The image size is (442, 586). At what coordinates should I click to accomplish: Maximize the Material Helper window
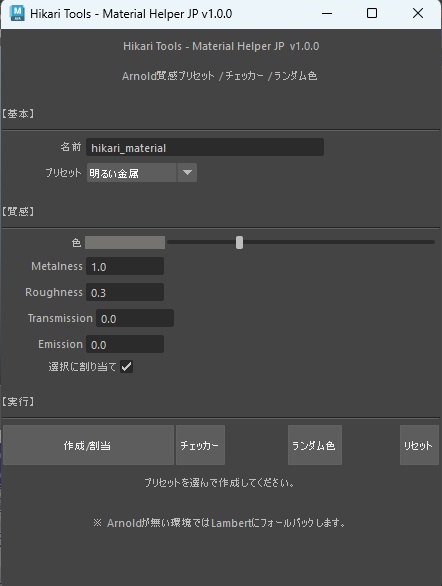coord(372,13)
